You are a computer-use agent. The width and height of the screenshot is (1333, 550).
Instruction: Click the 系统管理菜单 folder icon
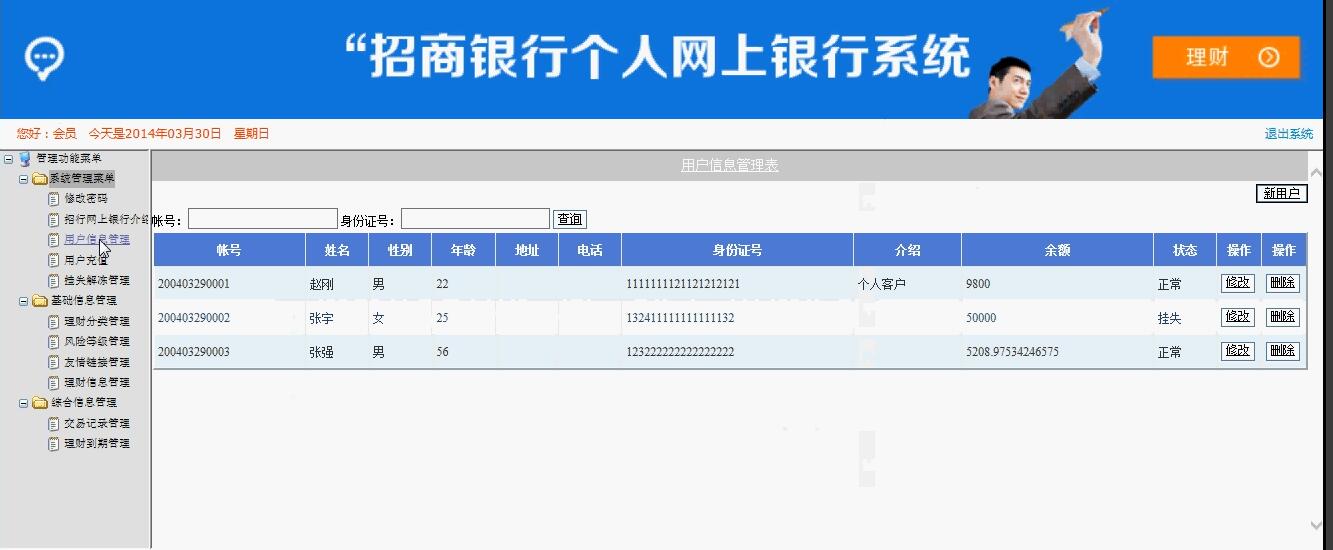[x=40, y=179]
